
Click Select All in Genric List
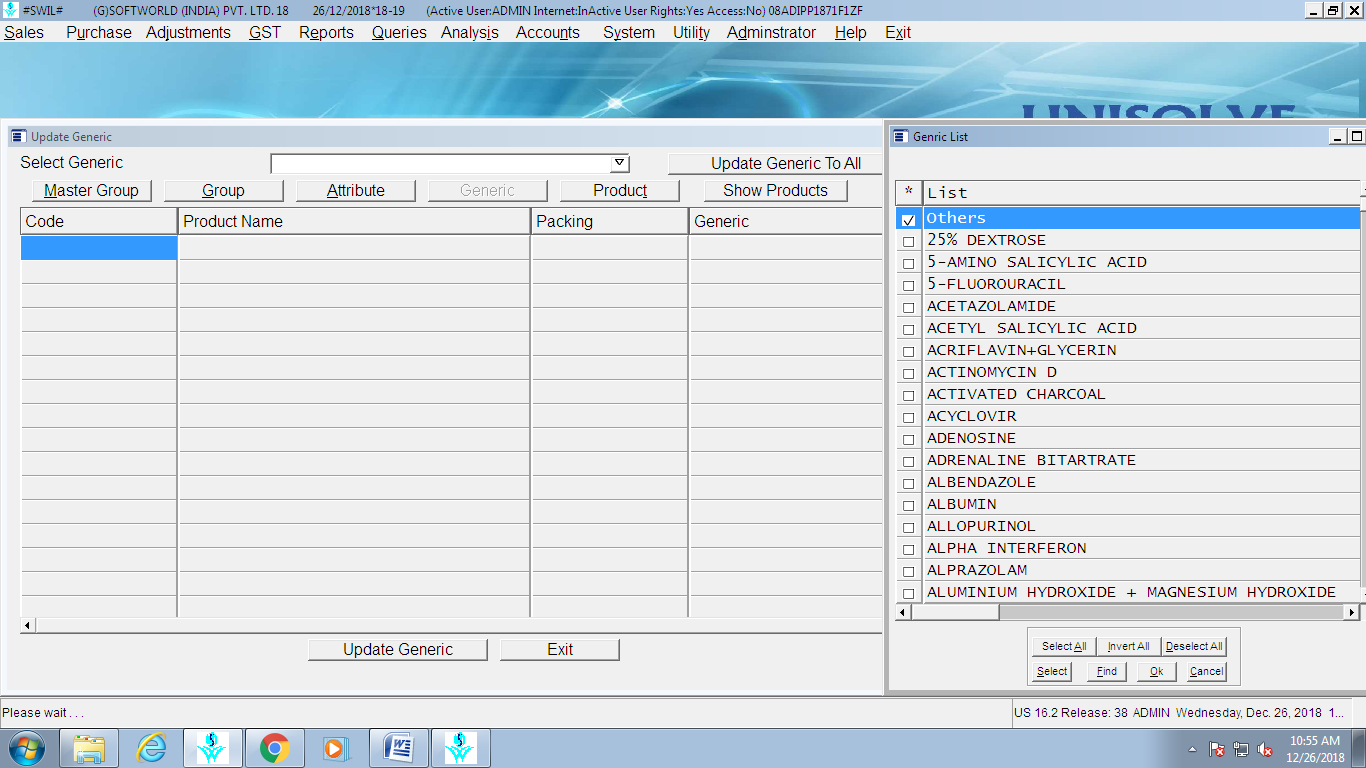click(1064, 646)
